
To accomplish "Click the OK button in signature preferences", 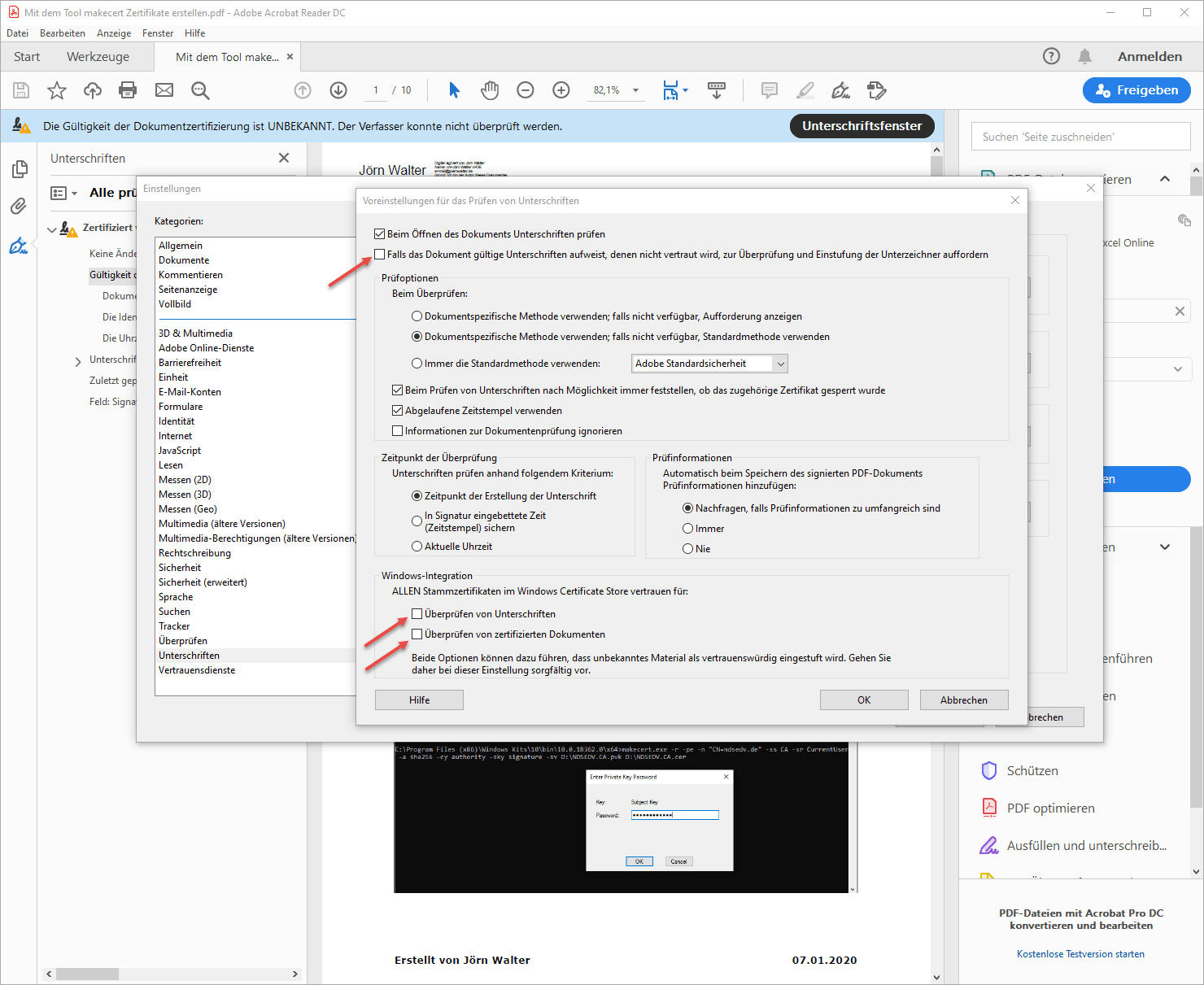I will tap(863, 700).
